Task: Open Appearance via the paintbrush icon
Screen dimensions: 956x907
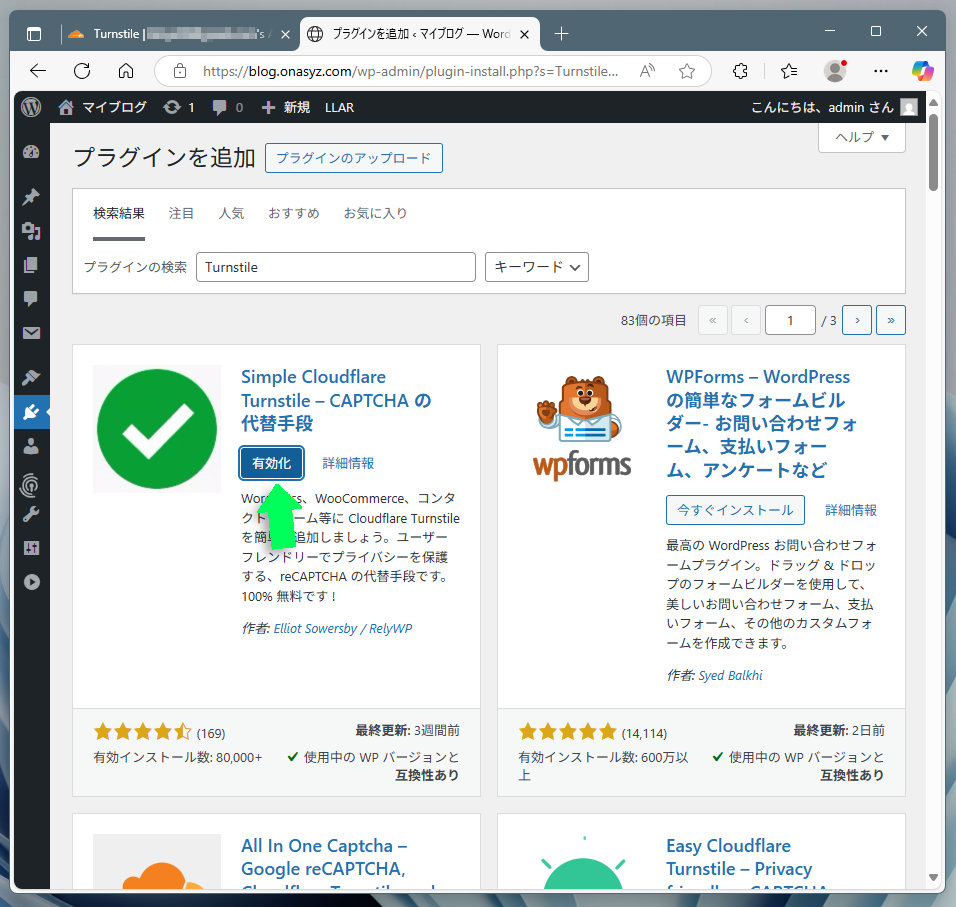Action: pyautogui.click(x=31, y=377)
